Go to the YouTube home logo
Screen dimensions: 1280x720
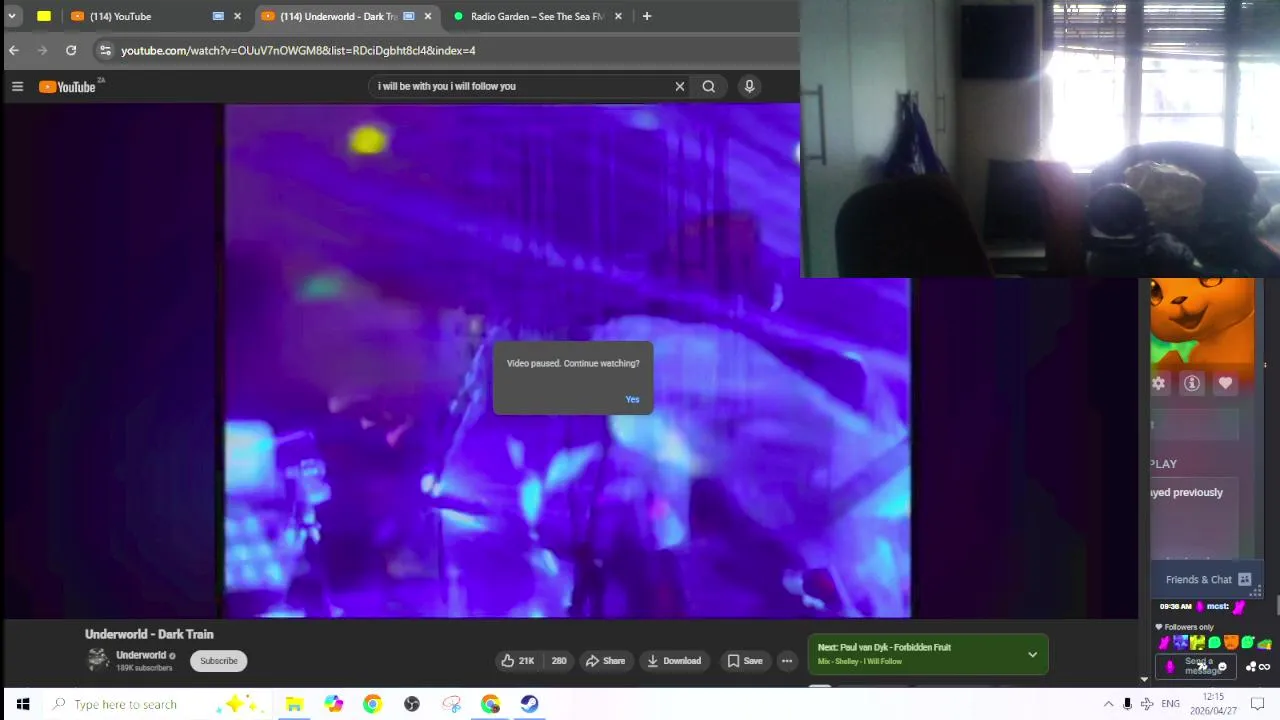pos(67,87)
